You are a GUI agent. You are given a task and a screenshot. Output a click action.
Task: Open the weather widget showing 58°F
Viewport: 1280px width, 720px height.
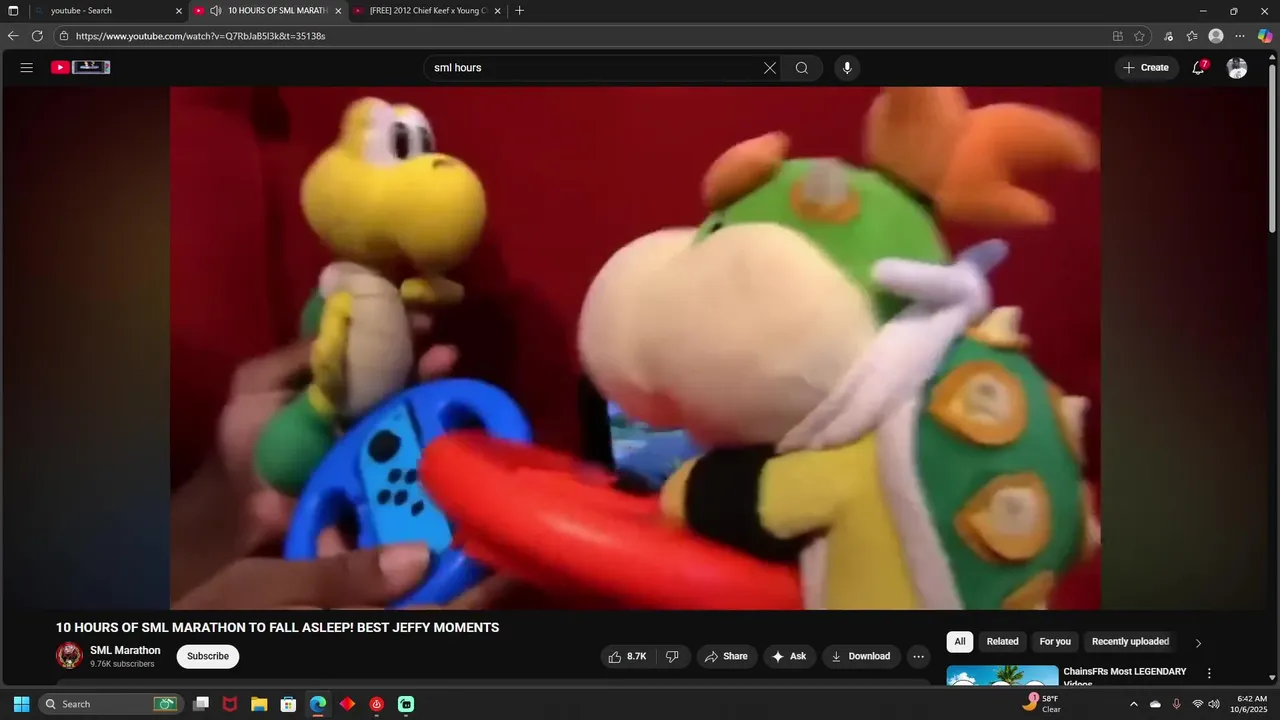tap(1041, 704)
